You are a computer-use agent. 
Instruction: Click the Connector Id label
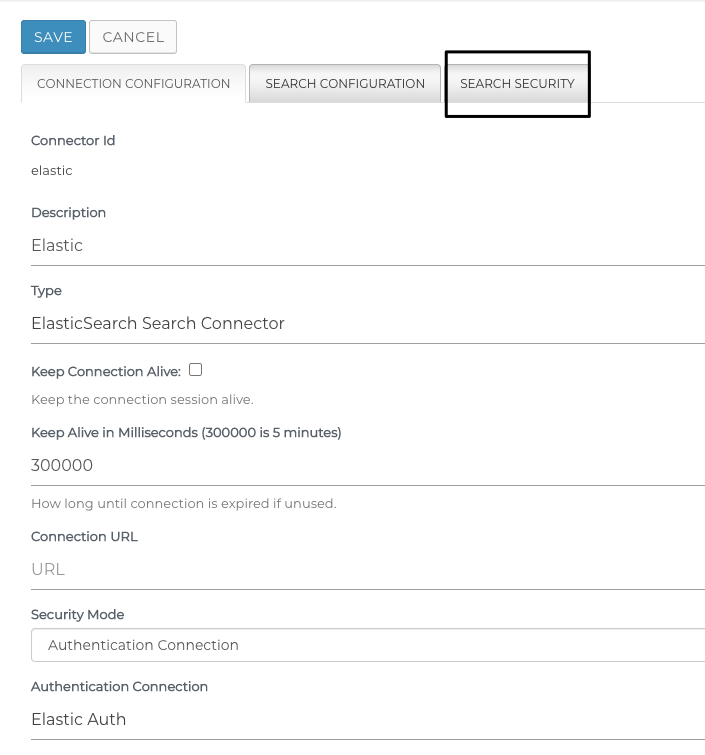pos(73,141)
